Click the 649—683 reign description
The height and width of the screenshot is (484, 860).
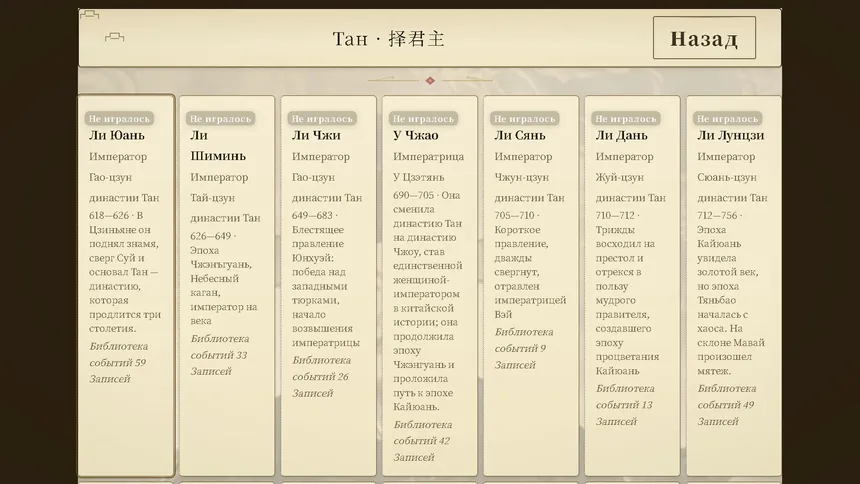click(x=326, y=279)
